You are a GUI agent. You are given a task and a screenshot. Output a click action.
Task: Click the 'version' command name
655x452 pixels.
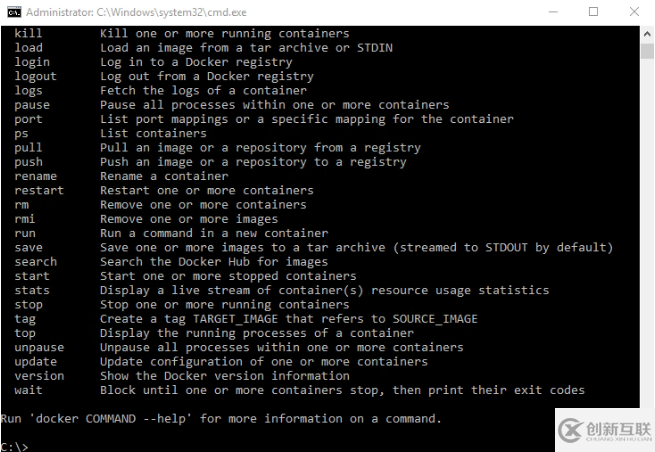pyautogui.click(x=39, y=376)
